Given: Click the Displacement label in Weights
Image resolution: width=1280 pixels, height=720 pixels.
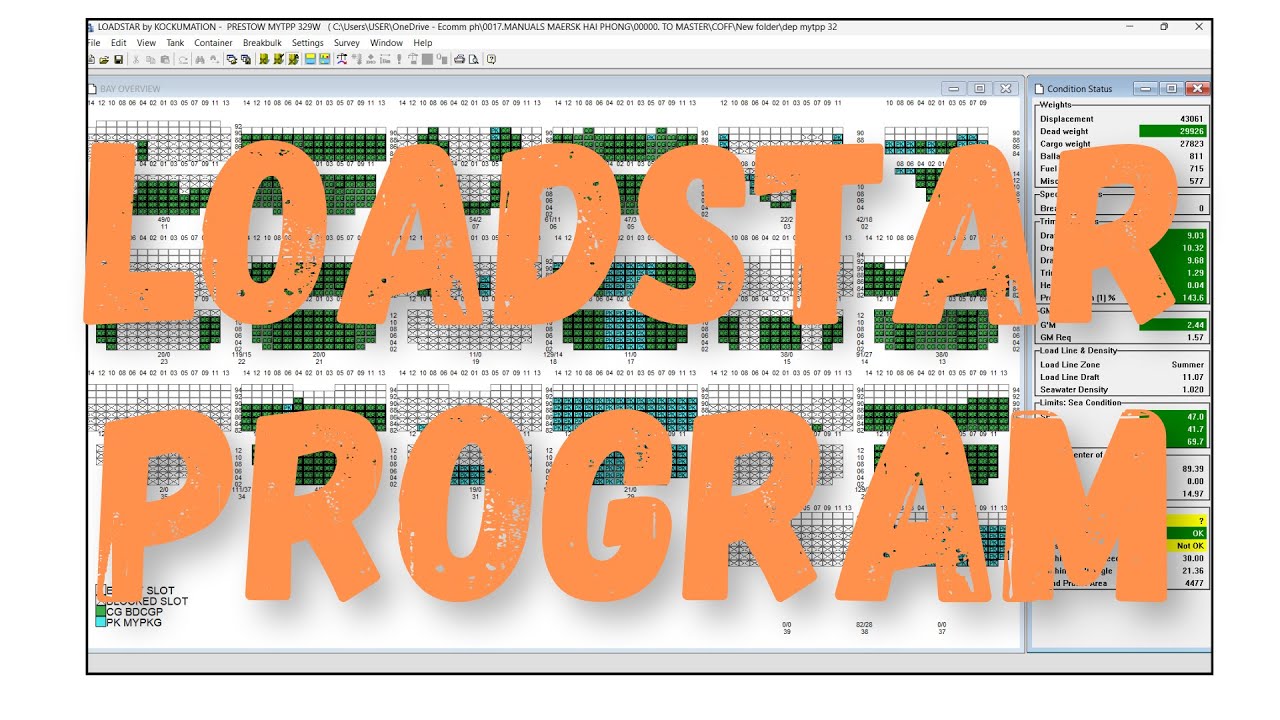Looking at the screenshot, I should coord(1066,119).
